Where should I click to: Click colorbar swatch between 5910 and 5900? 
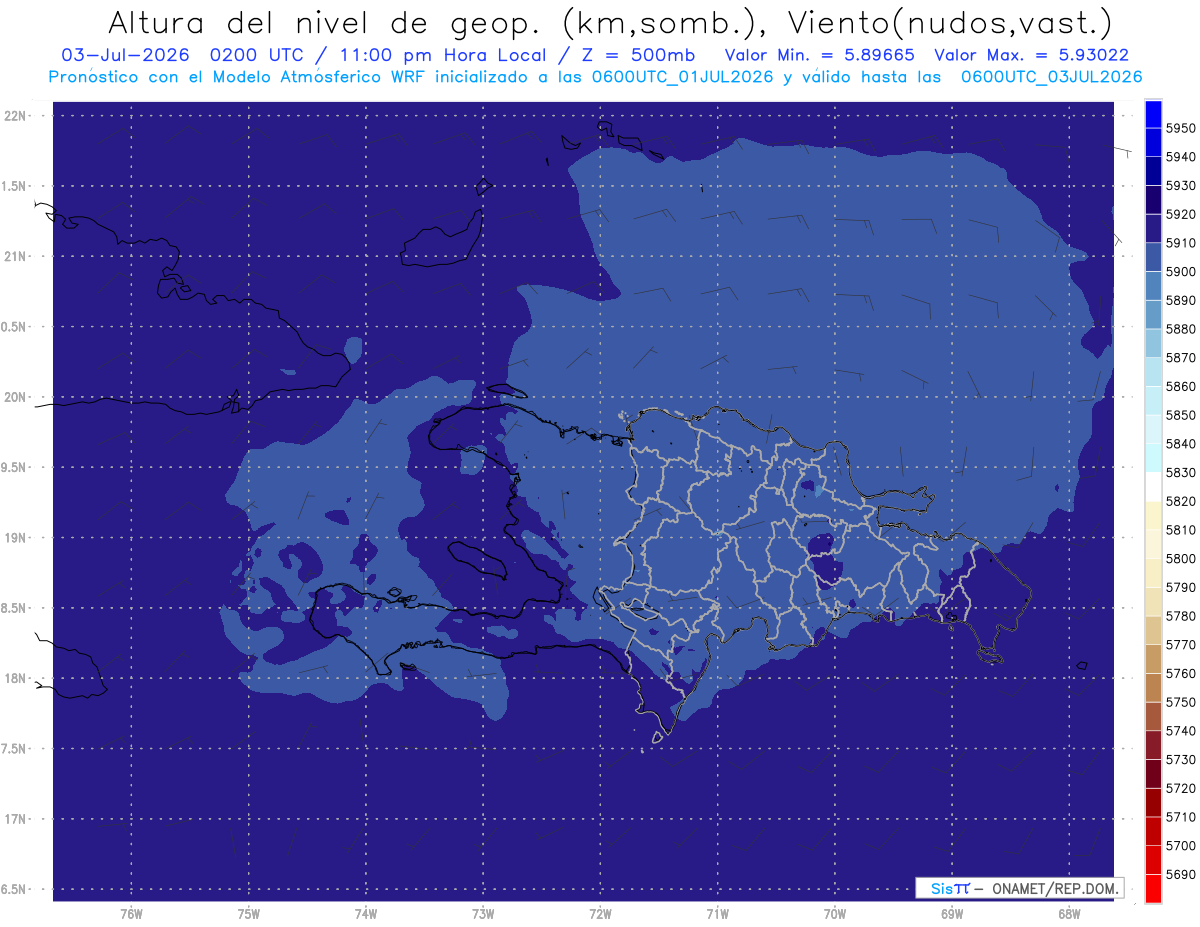click(x=1153, y=257)
